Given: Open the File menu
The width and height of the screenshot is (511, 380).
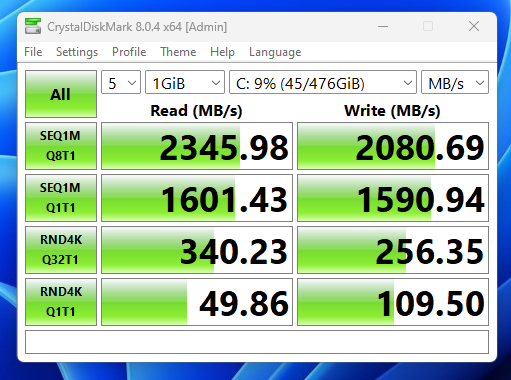Looking at the screenshot, I should [x=33, y=52].
